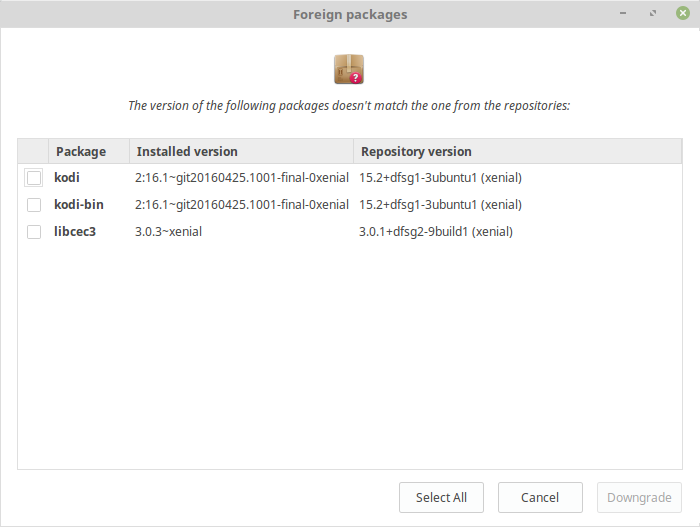Maximize the Foreign packages dialog
This screenshot has height=527, width=700.
coord(653,14)
